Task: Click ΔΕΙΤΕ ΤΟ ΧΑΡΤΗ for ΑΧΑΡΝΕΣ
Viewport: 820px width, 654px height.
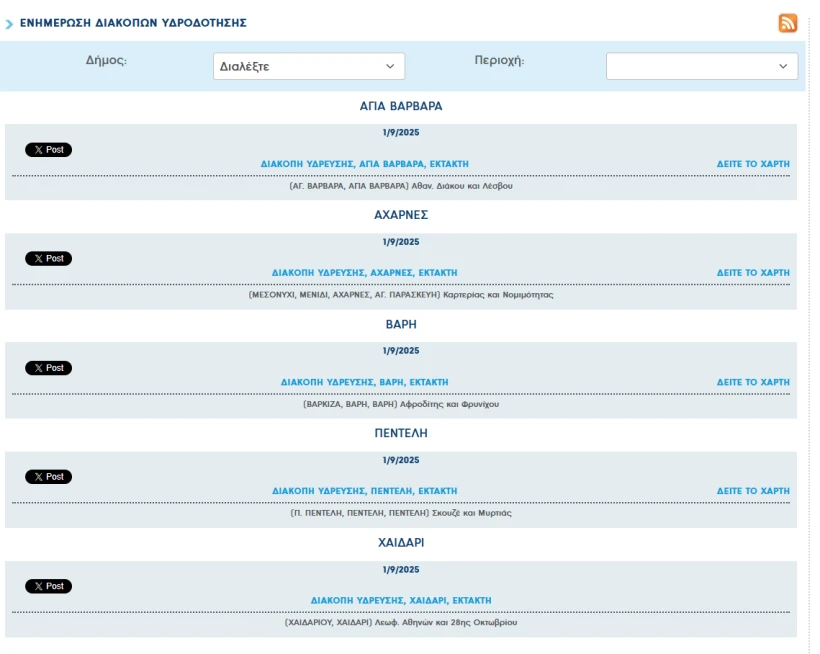Action: [753, 272]
